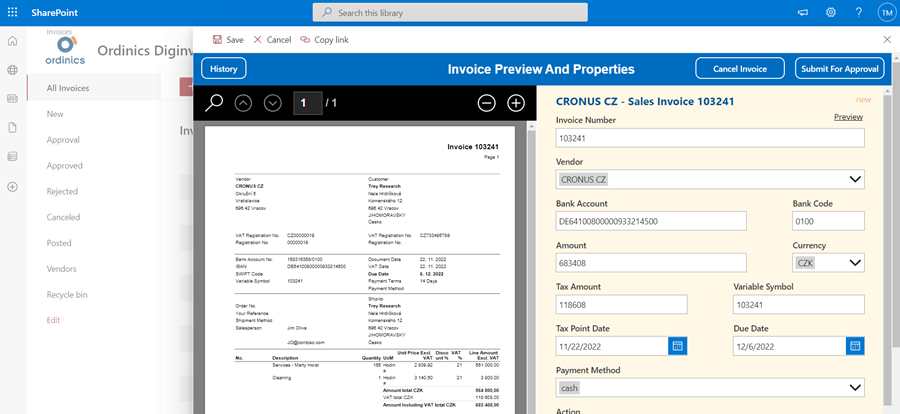This screenshot has width=900, height=414.
Task: Select Canceled in left navigation
Action: pos(63,217)
